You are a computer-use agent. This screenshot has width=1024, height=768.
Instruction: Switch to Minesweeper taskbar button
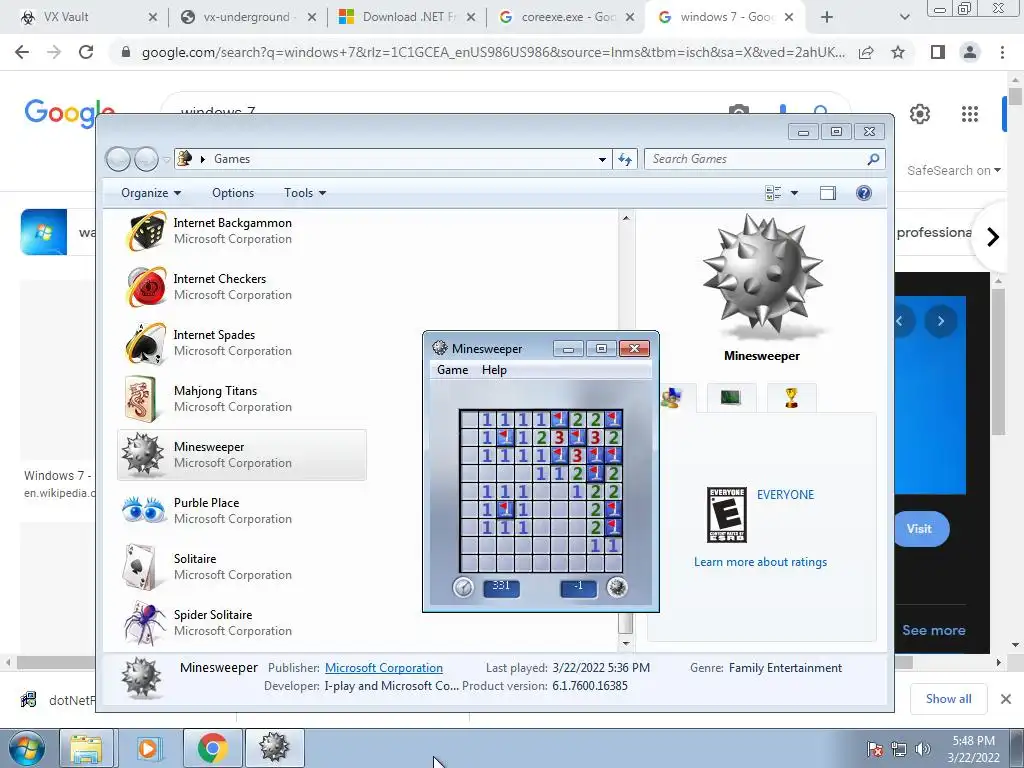(274, 748)
